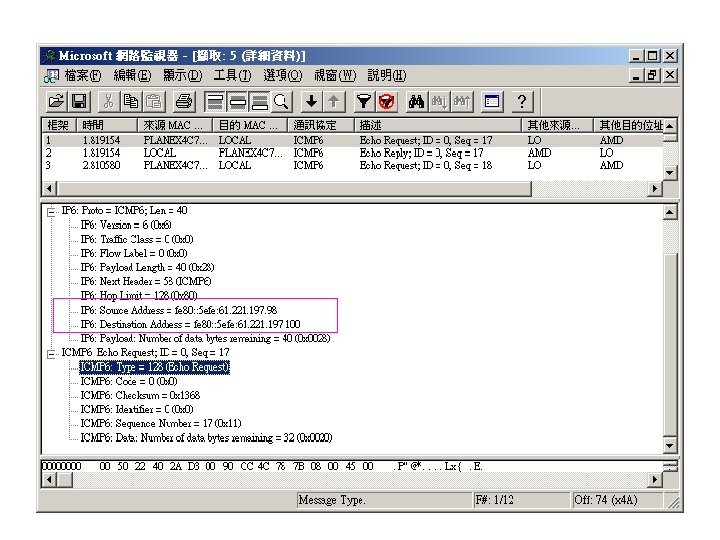Viewport: 720px width, 540px height.
Task: Collapse the IP6: Proto = ICMP6 tree node
Action: [x=51, y=212]
